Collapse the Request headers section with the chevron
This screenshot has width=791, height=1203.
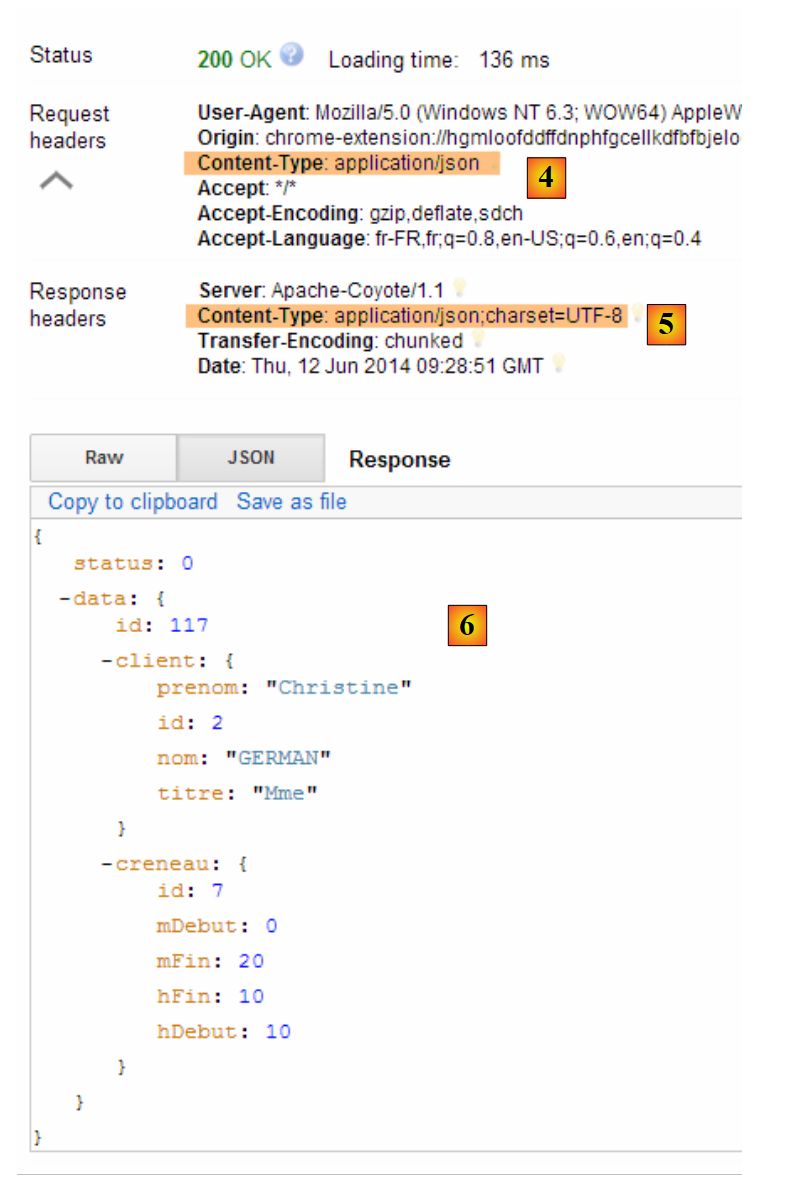[56, 181]
